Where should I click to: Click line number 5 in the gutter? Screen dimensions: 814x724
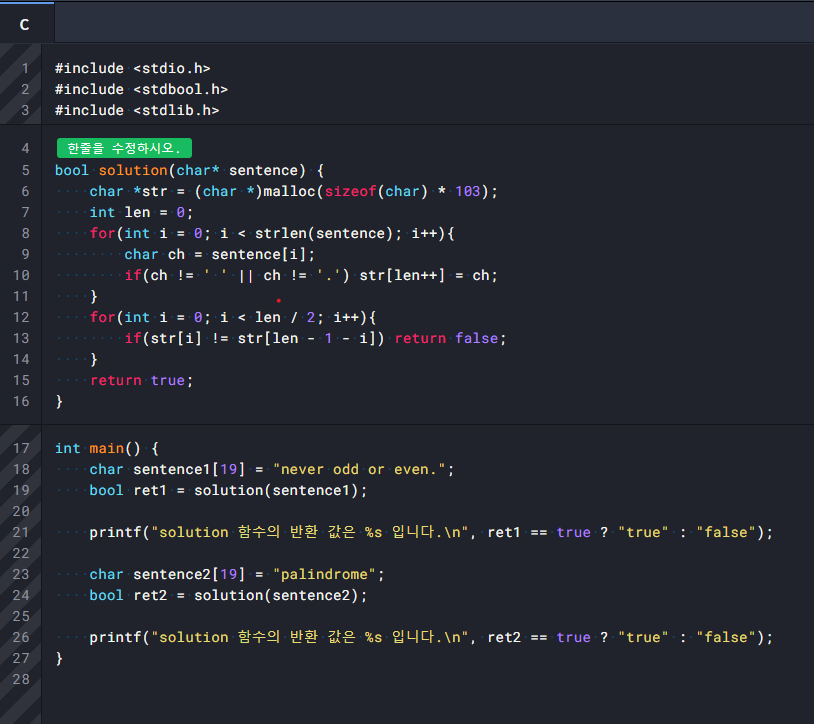[x=25, y=170]
